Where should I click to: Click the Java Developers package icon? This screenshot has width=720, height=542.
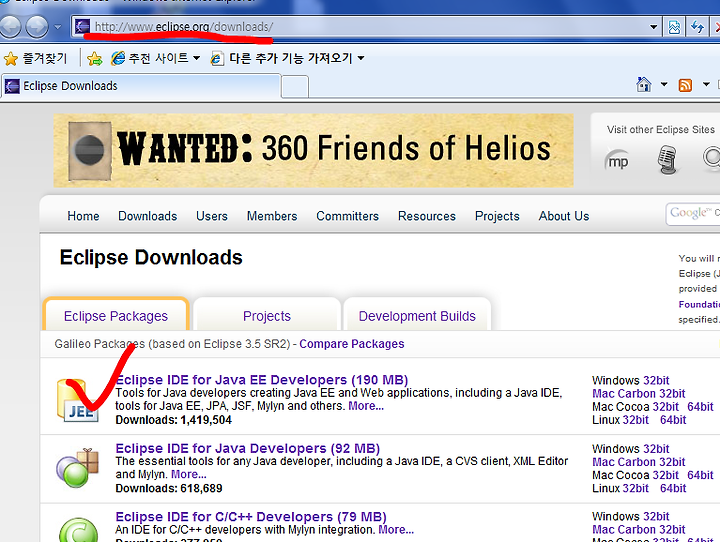77,468
